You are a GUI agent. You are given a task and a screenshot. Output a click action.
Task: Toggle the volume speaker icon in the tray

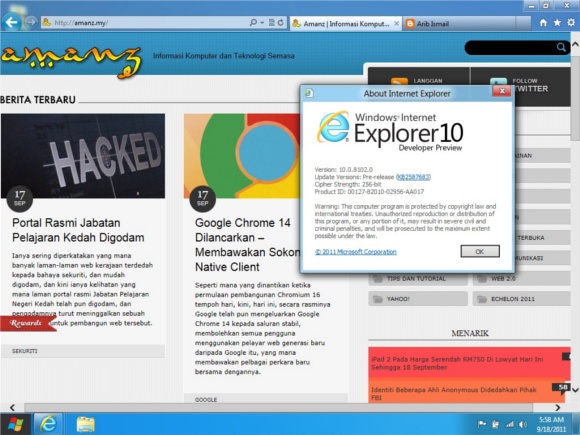[523, 424]
